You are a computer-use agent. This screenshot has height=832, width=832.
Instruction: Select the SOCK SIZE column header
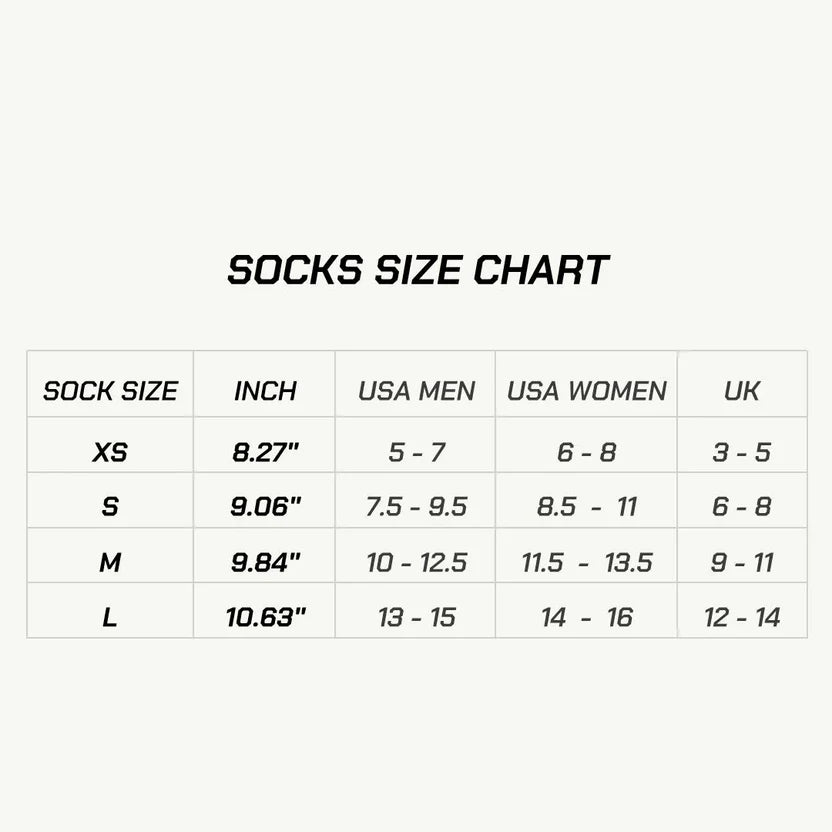tap(110, 391)
